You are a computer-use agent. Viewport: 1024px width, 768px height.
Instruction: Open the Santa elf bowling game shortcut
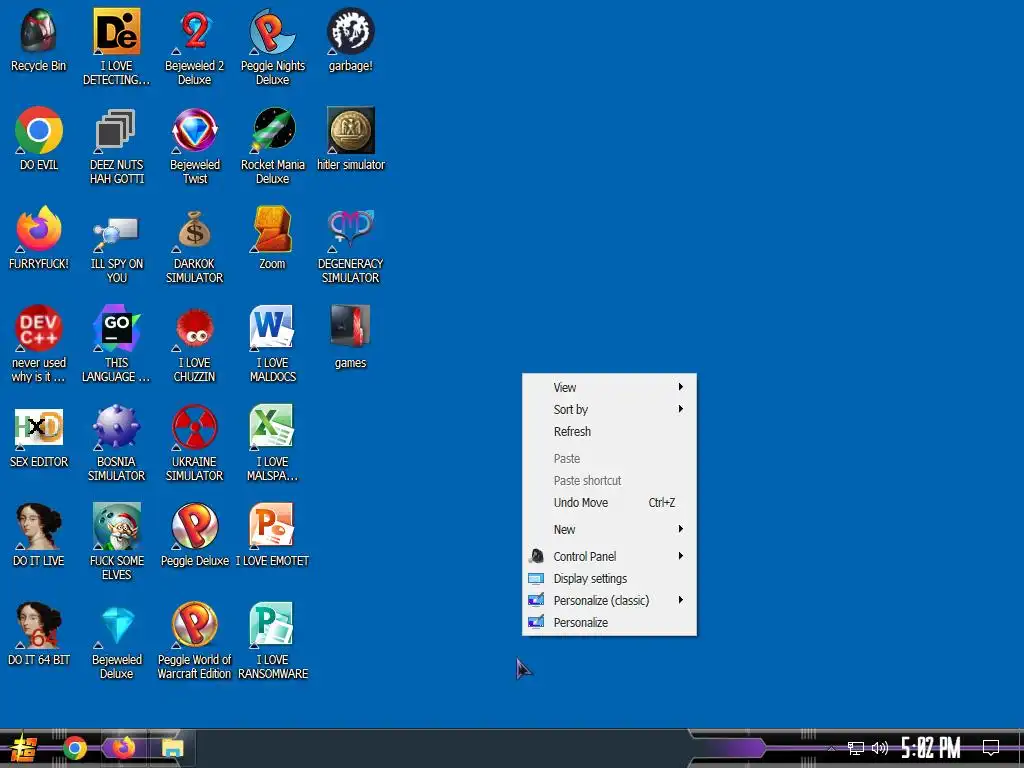(x=116, y=542)
